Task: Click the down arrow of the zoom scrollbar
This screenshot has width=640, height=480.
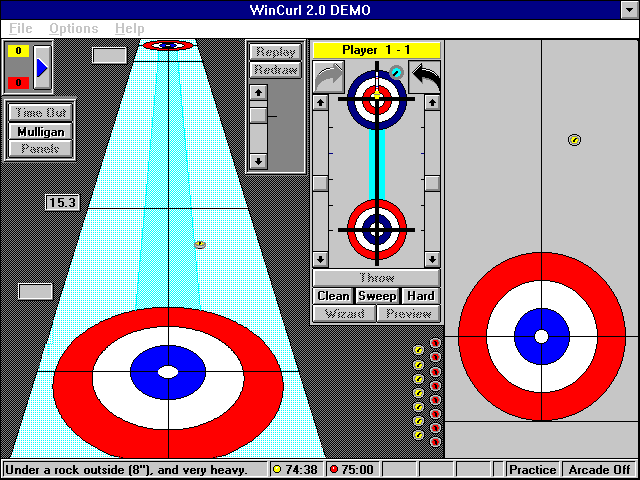Action: 258,160
